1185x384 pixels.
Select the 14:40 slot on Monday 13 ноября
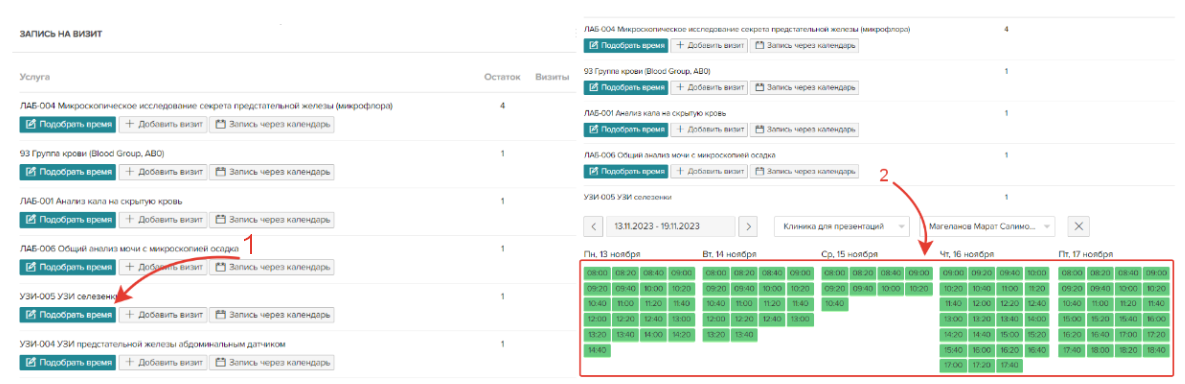coord(596,351)
